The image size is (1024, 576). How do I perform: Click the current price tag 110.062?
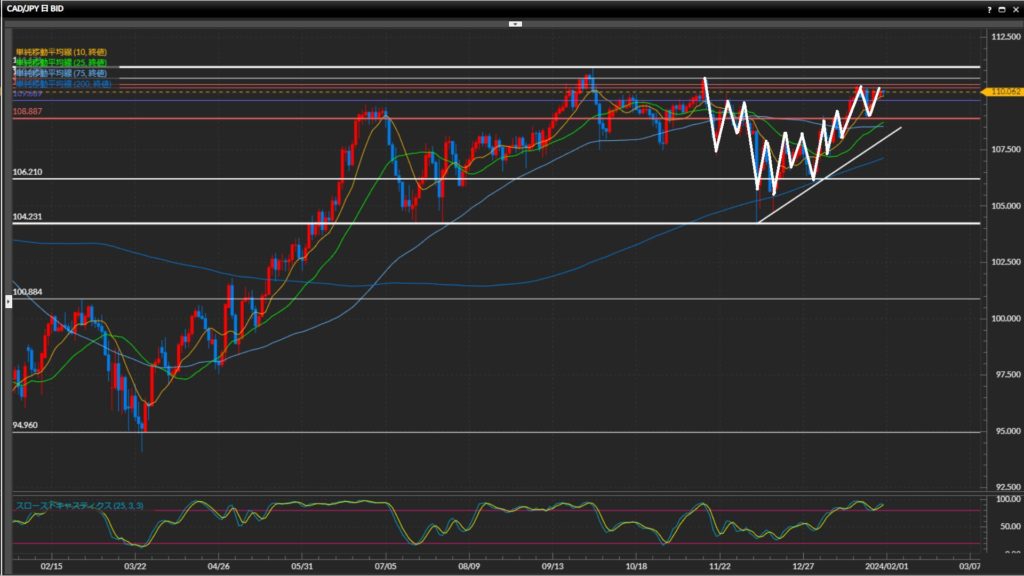[x=1001, y=92]
